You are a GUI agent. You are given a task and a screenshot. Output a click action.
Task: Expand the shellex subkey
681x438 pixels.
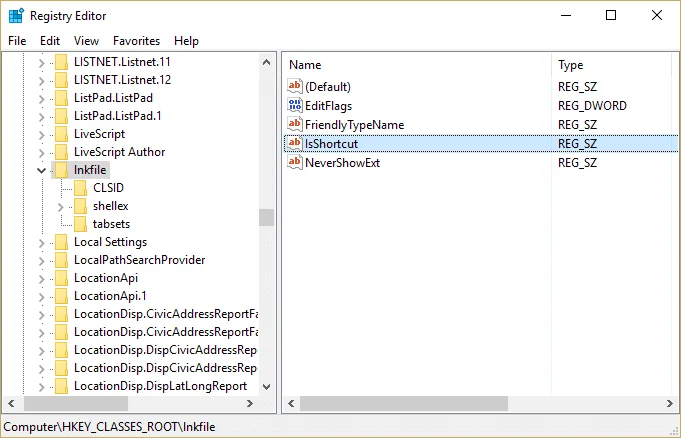pyautogui.click(x=61, y=207)
